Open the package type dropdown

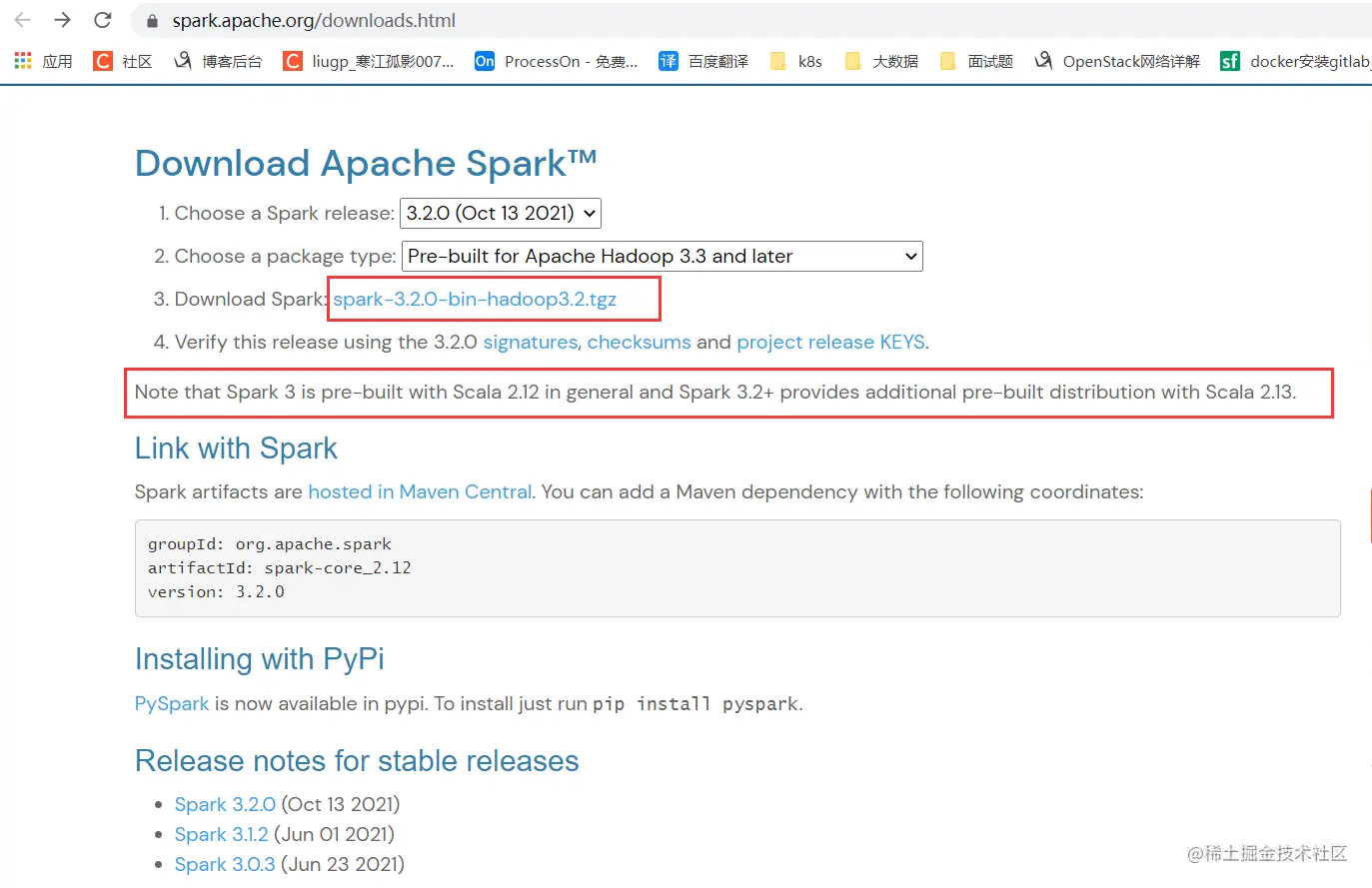click(x=662, y=256)
